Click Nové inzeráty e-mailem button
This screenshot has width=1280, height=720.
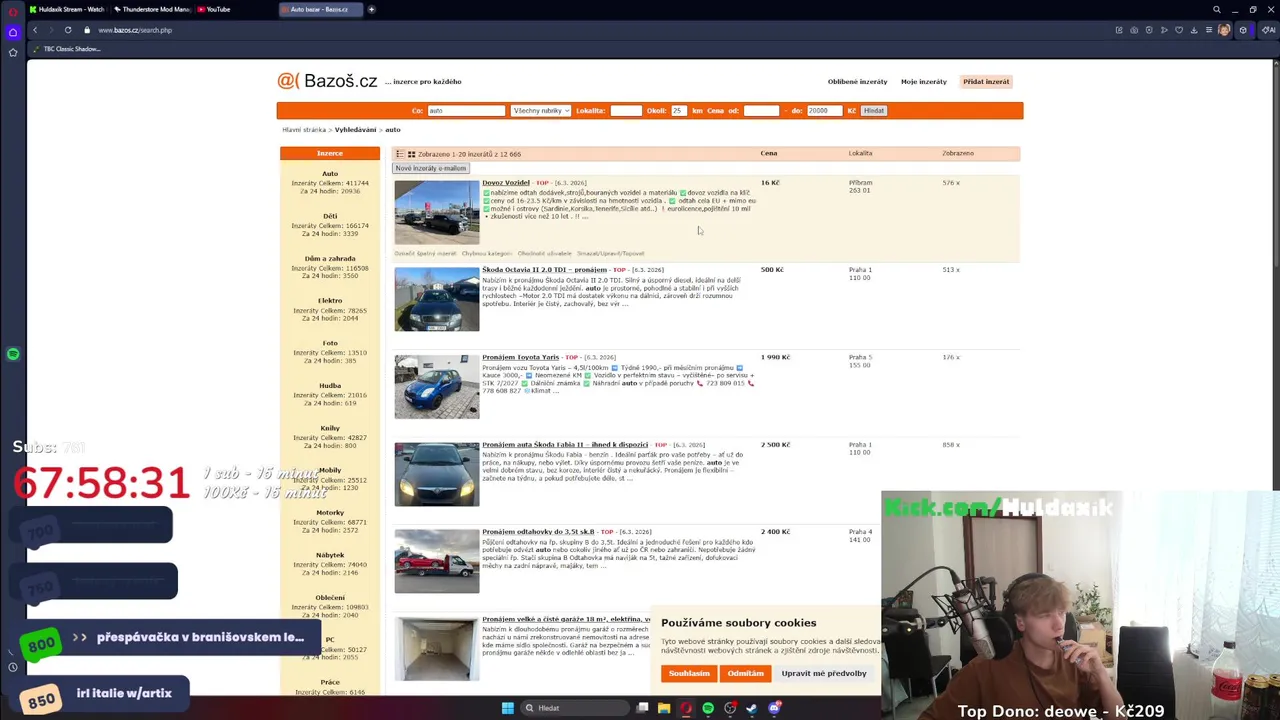[431, 168]
